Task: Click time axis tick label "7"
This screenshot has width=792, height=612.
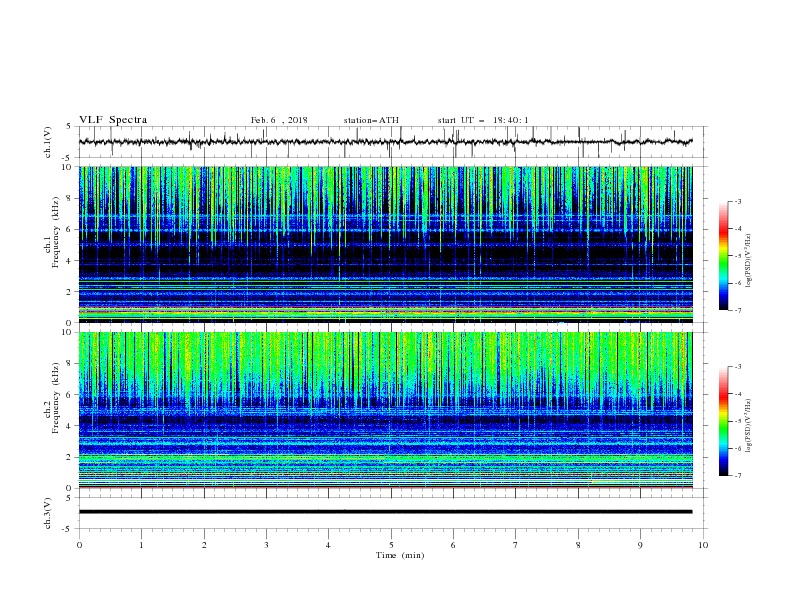Action: pos(516,545)
